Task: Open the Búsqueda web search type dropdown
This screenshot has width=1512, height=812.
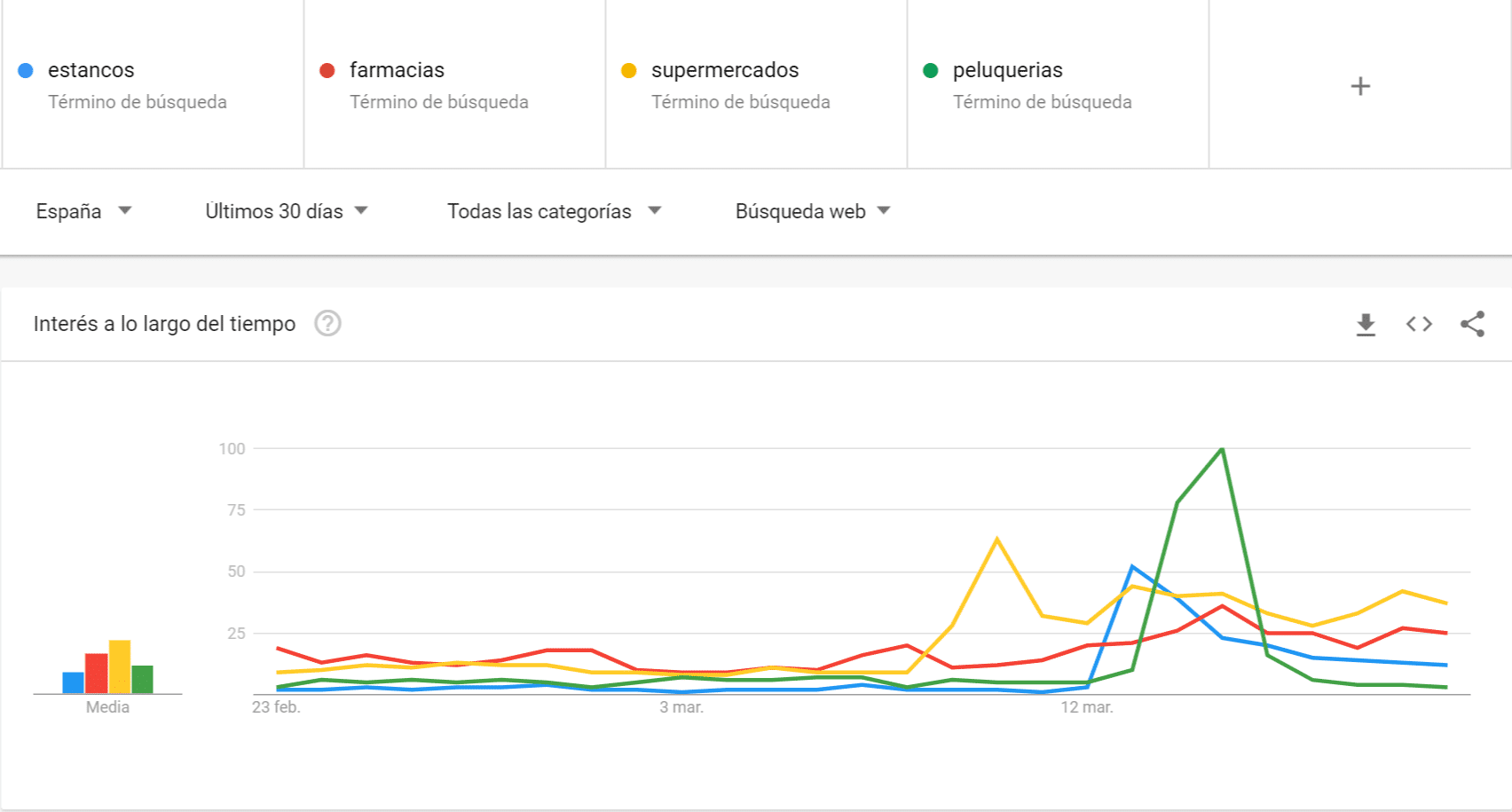Action: [812, 211]
